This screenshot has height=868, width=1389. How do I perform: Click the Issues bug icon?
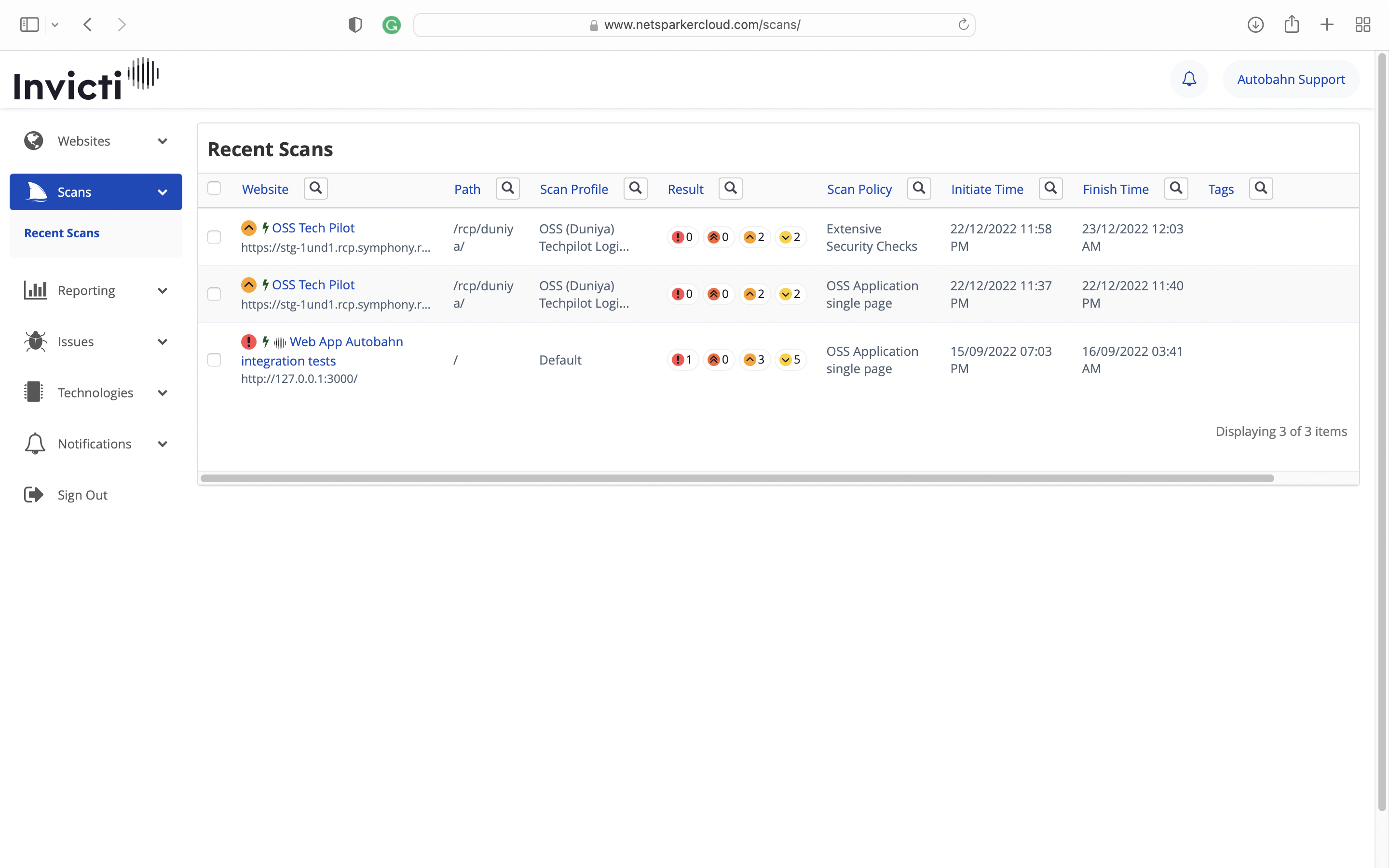pos(35,341)
